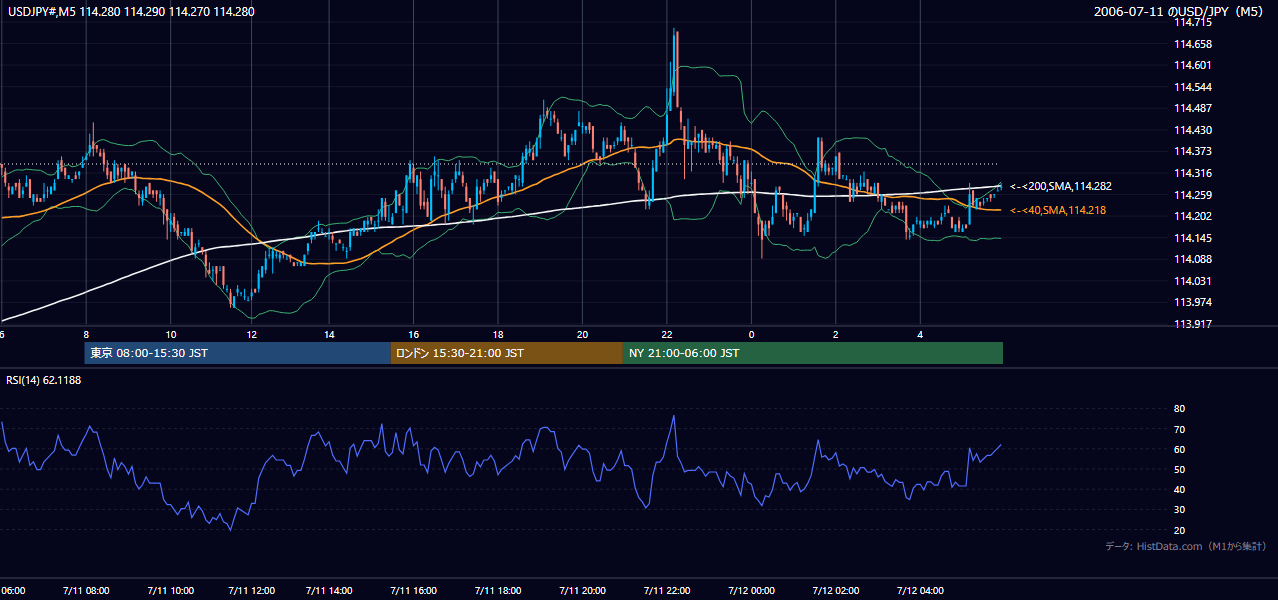
Task: Click RSI axis level 70
Action: 1179,429
